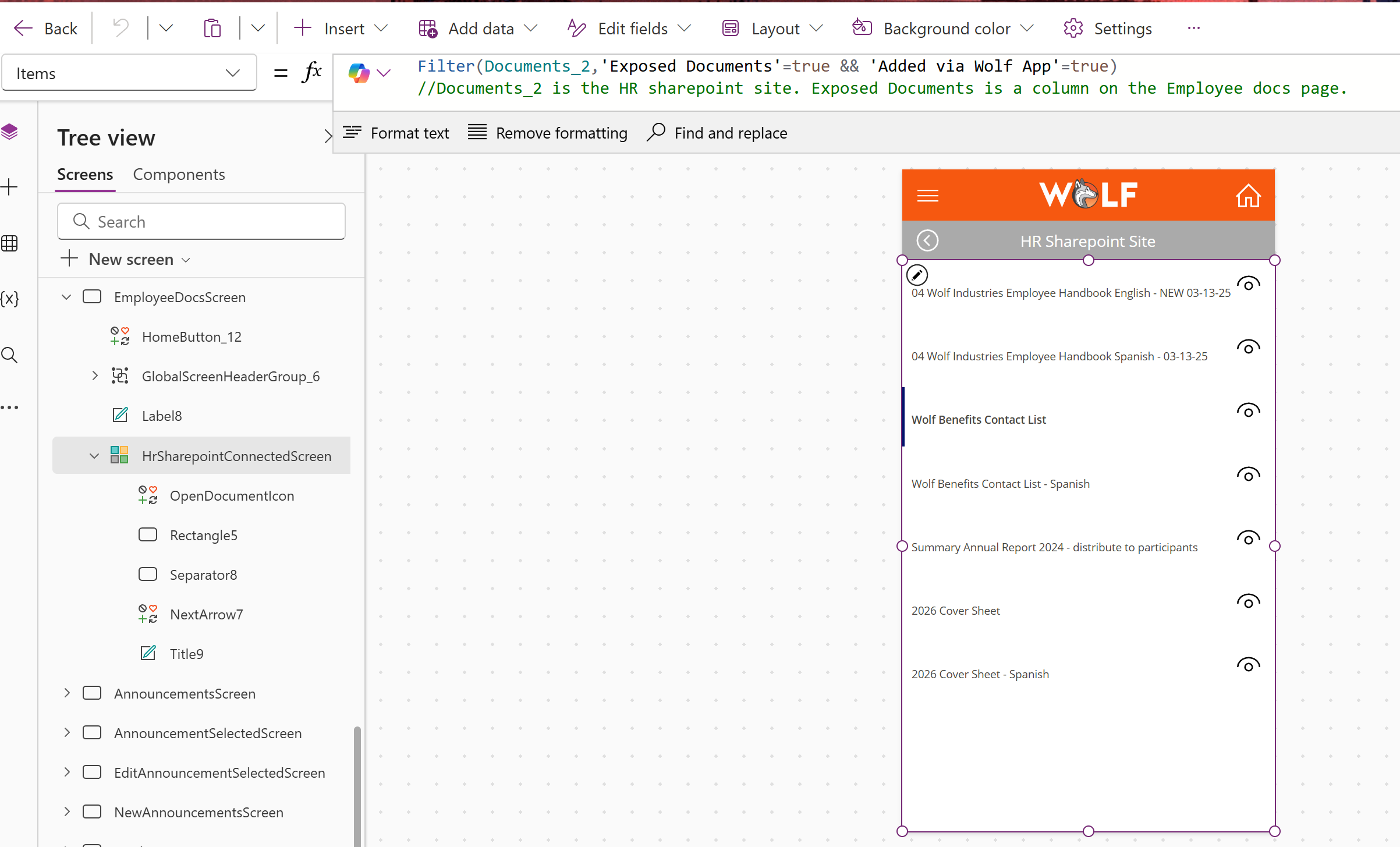Click the fx formula icon
The height and width of the screenshot is (847, 1400).
(312, 72)
